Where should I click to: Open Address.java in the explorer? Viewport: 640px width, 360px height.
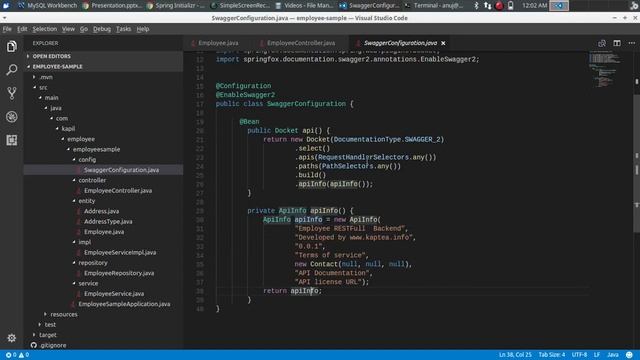(x=101, y=211)
